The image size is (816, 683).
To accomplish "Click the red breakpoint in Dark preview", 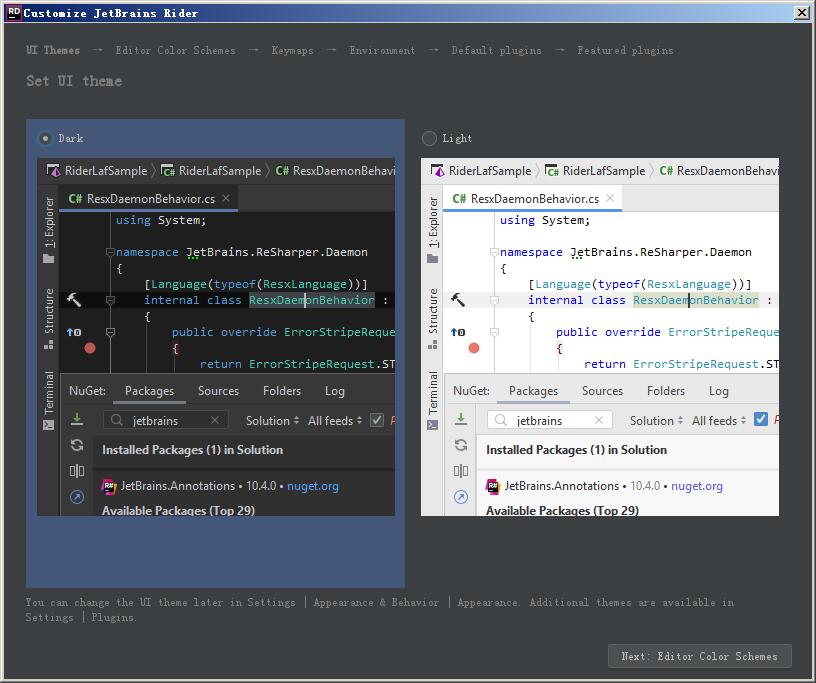I will tap(90, 348).
